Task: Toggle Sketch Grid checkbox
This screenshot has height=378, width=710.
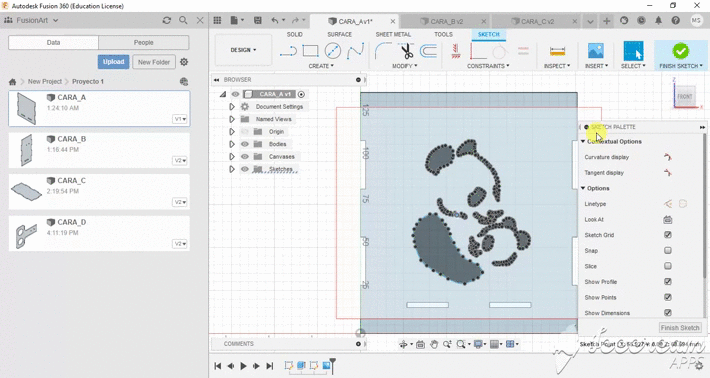Action: pyautogui.click(x=667, y=234)
